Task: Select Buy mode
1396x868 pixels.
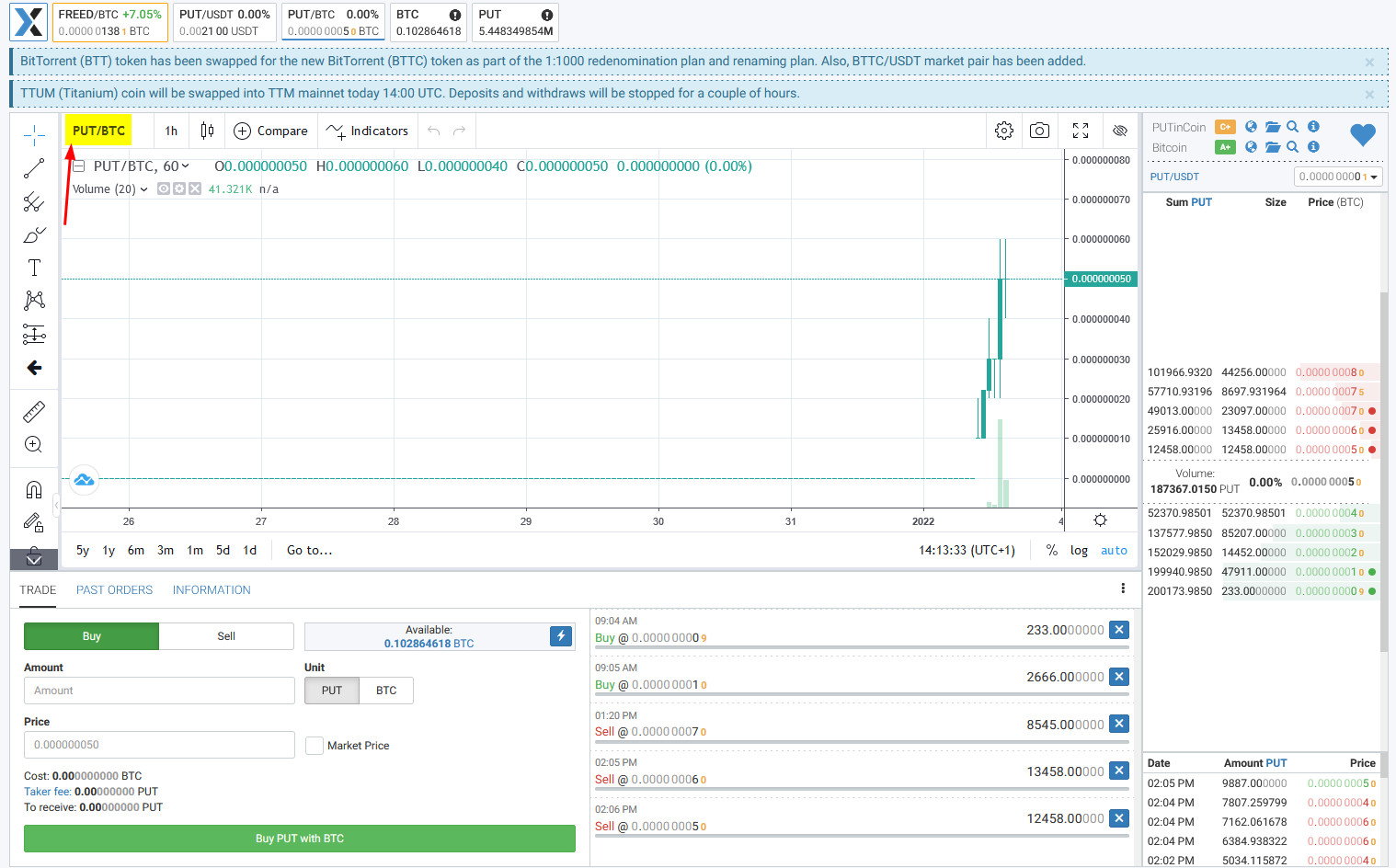Action: (x=91, y=636)
